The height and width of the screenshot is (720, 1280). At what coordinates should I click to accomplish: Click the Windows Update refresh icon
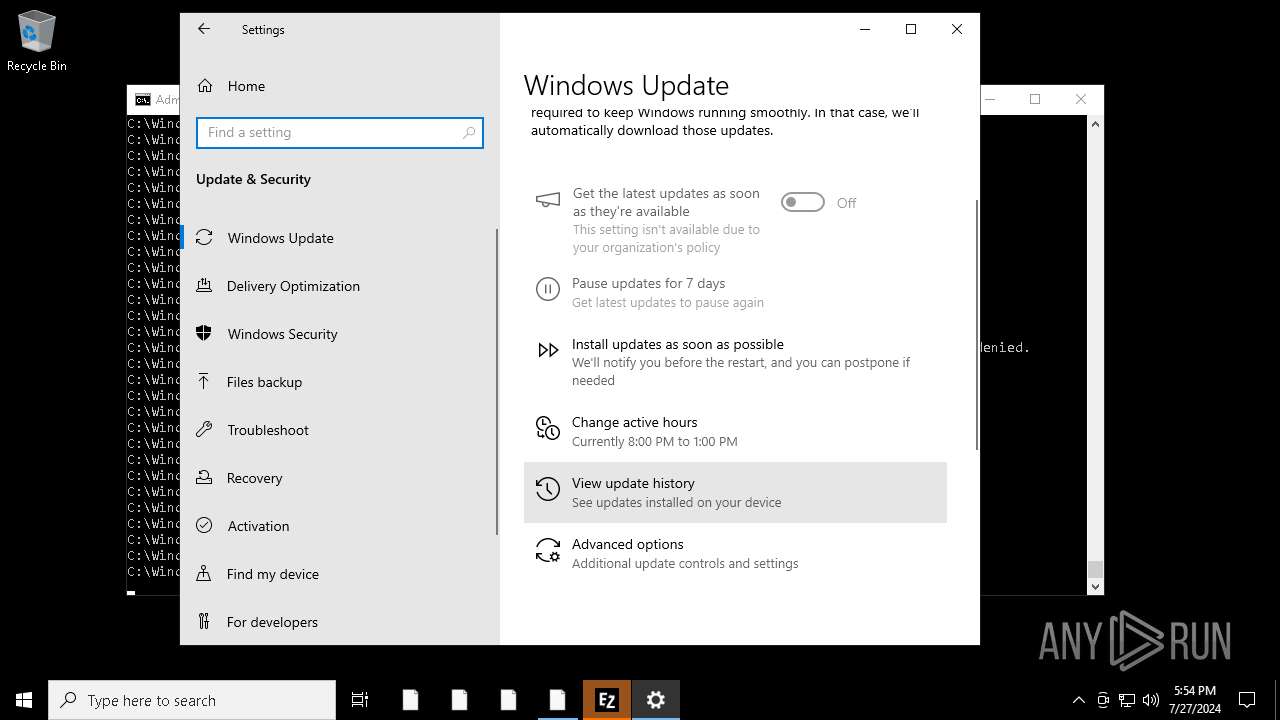coord(204,238)
